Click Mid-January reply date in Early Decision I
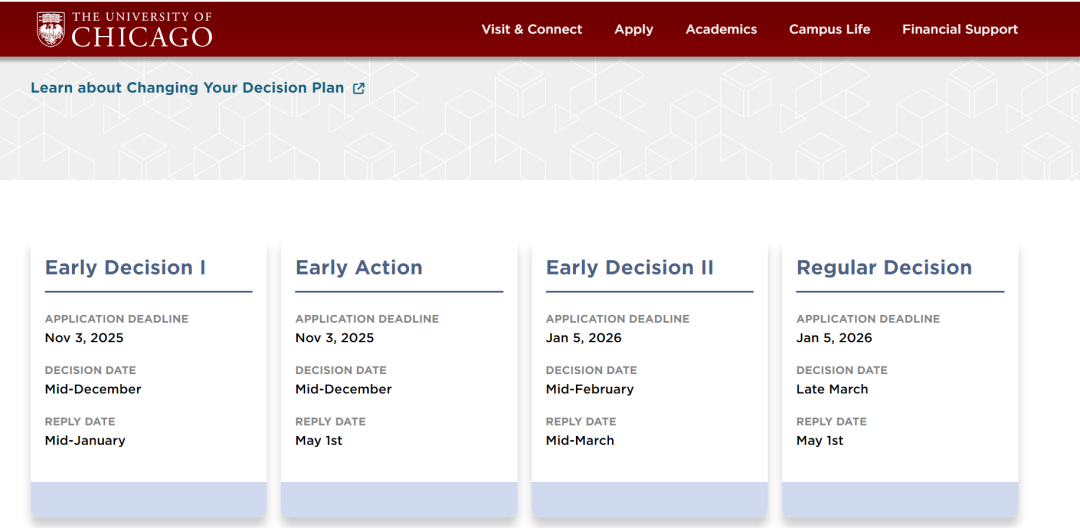 tap(85, 441)
